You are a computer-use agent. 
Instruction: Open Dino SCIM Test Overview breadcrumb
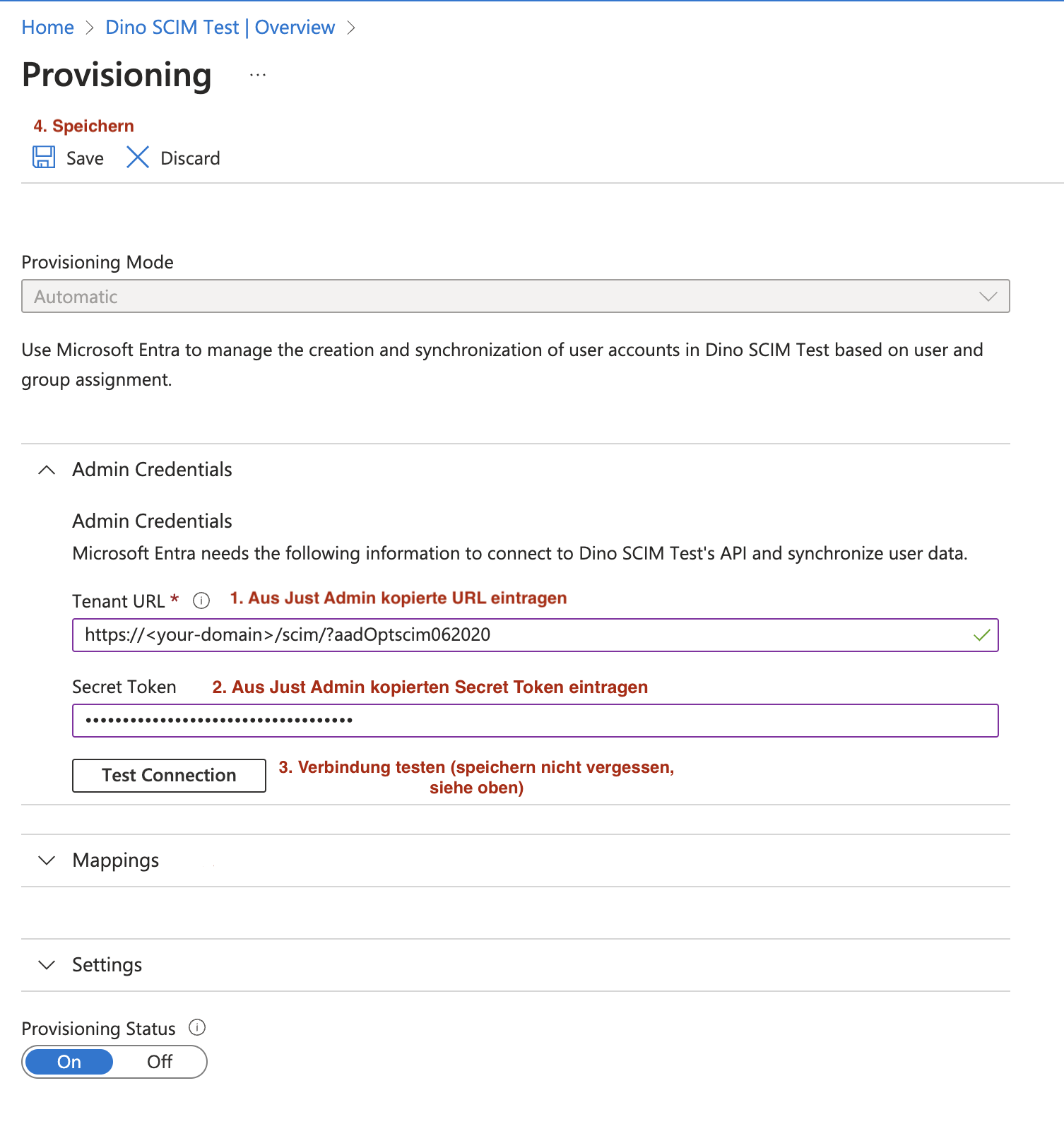(220, 28)
